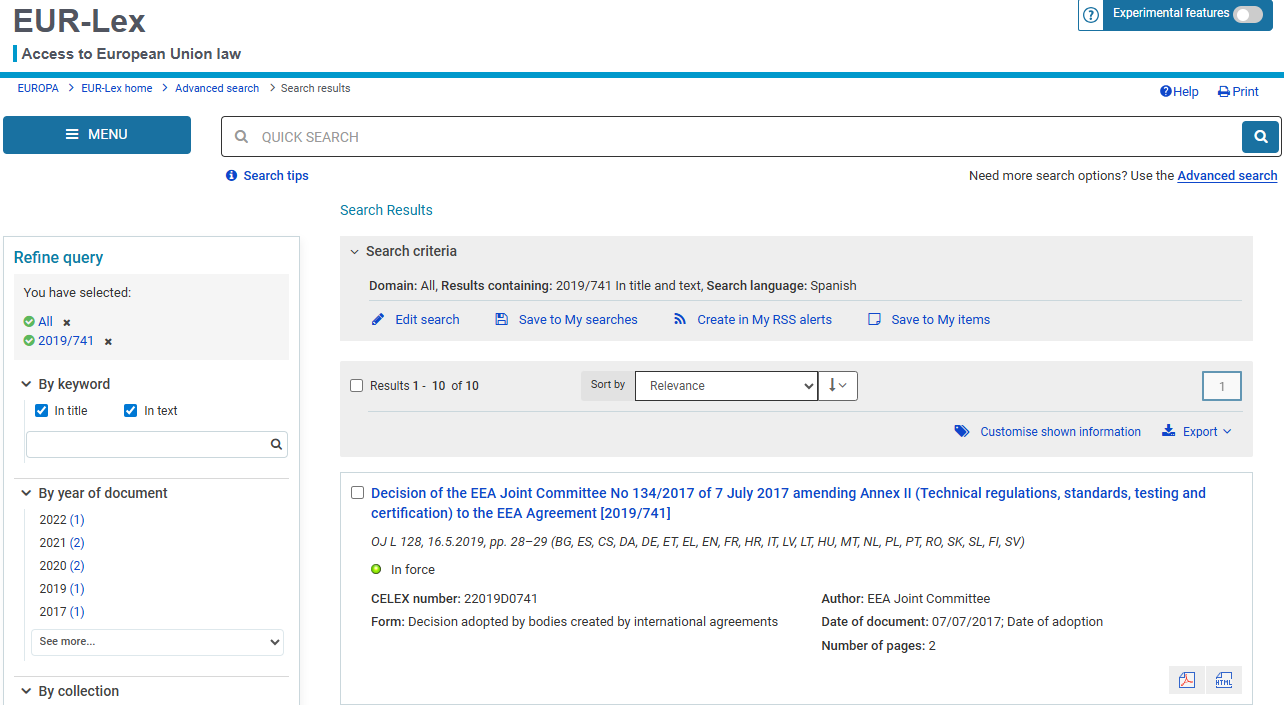Remove the 2019/741 selected filter

(108, 342)
